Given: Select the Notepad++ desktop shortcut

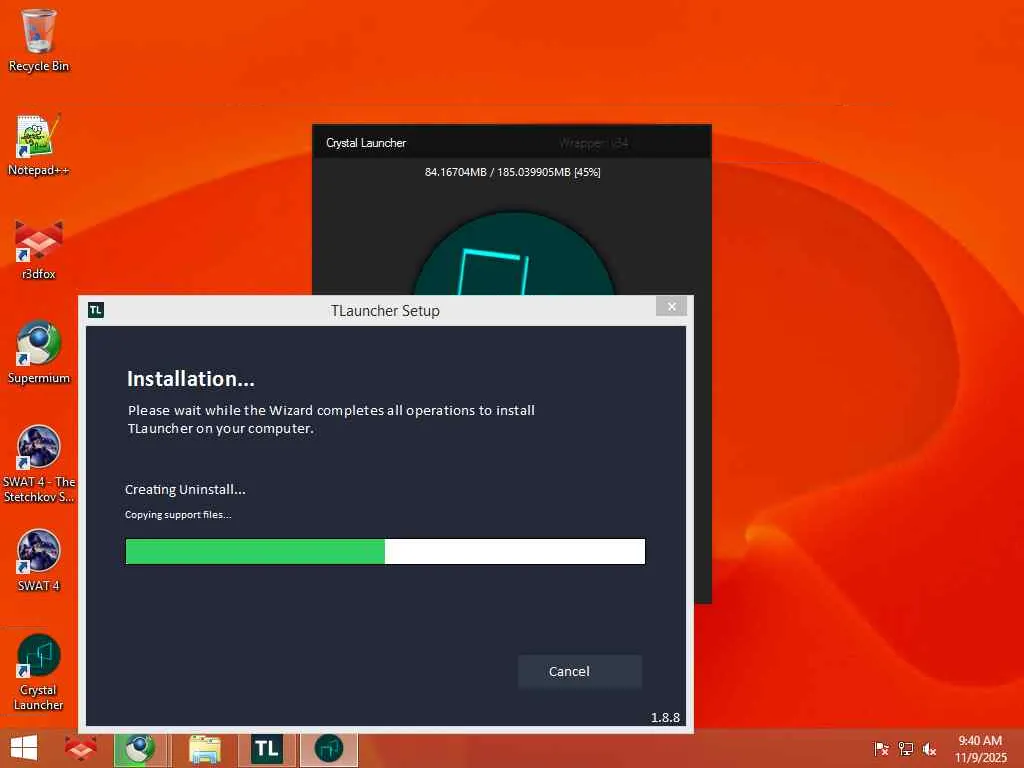Looking at the screenshot, I should pos(39,145).
